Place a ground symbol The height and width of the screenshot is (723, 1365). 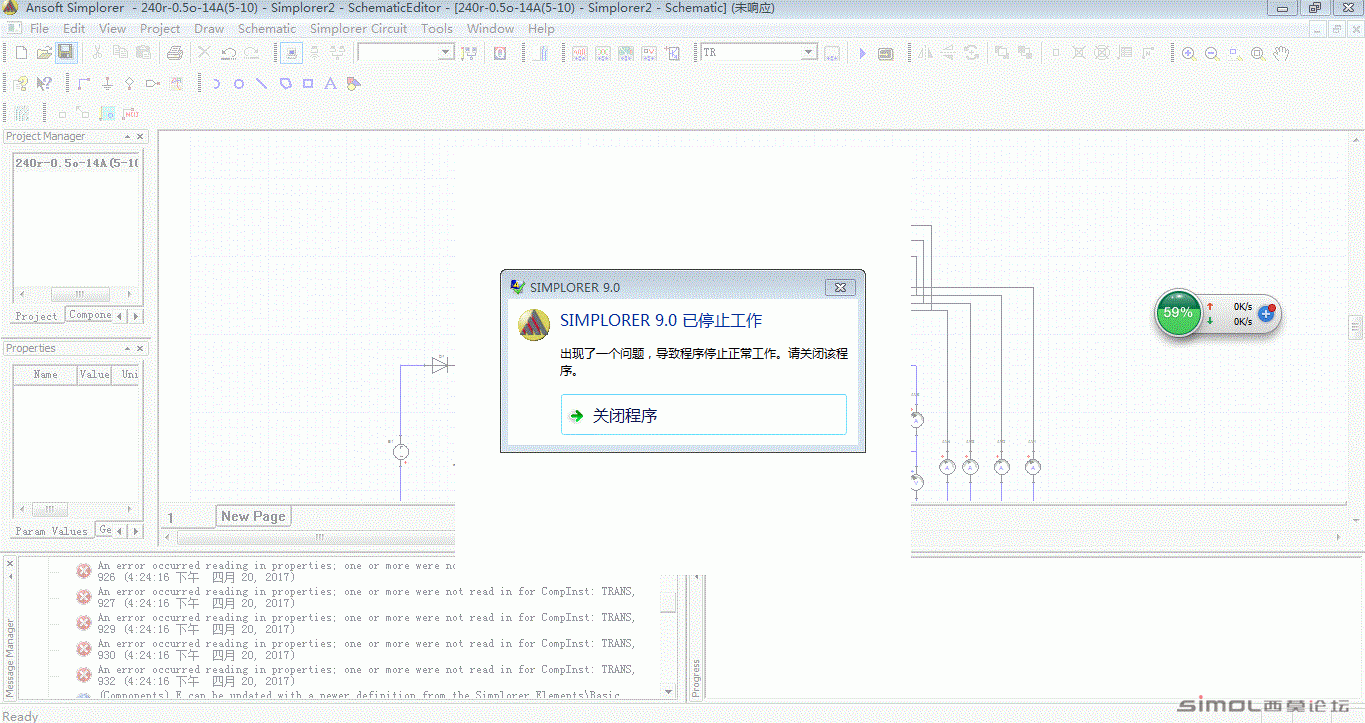pyautogui.click(x=107, y=83)
